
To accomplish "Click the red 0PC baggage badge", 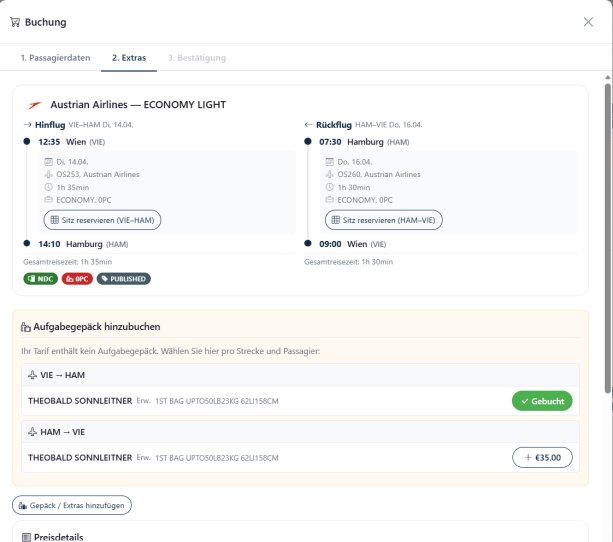I will [77, 279].
